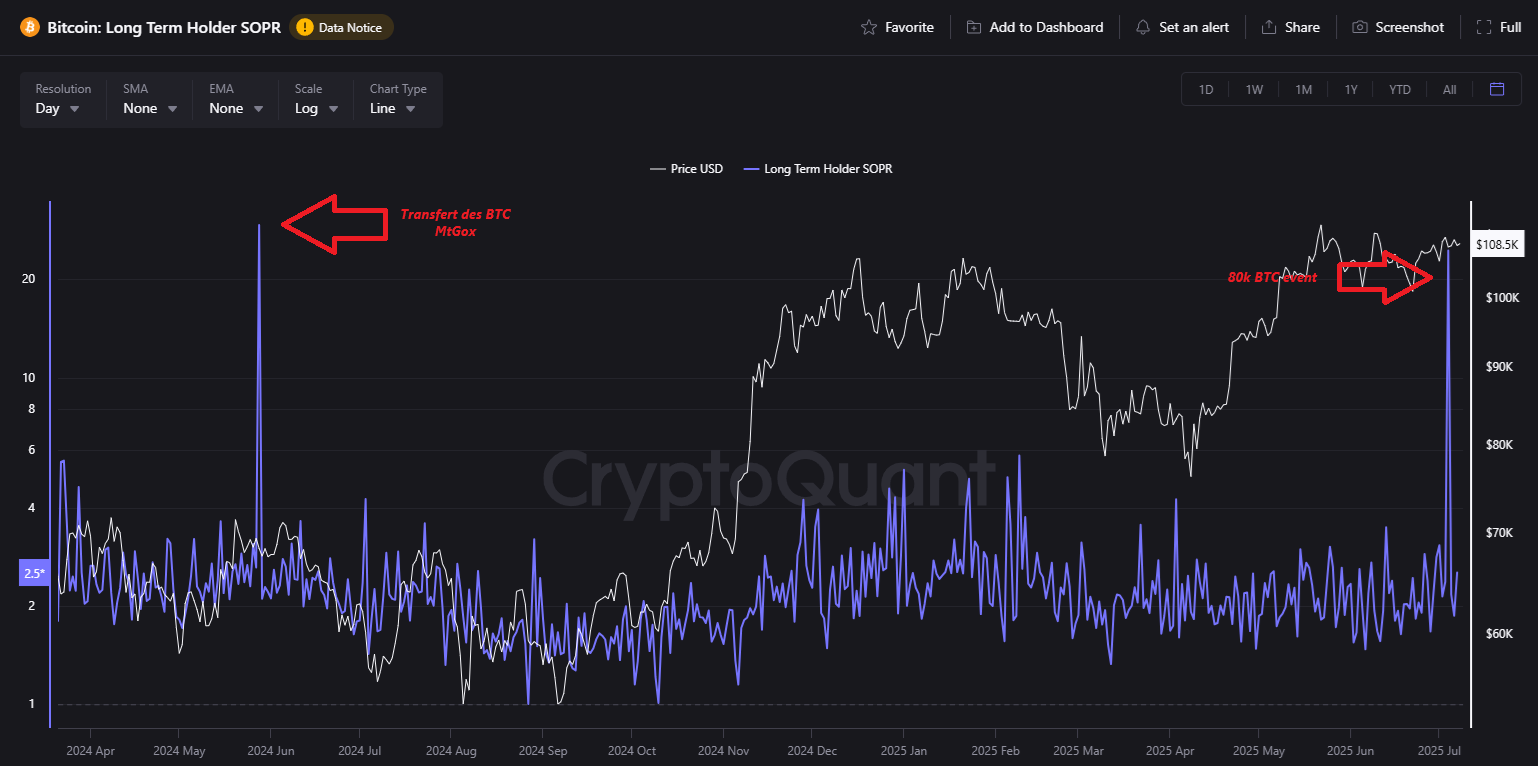Click the Bitcoin logo icon
The width and height of the screenshot is (1538, 766).
tap(29, 27)
